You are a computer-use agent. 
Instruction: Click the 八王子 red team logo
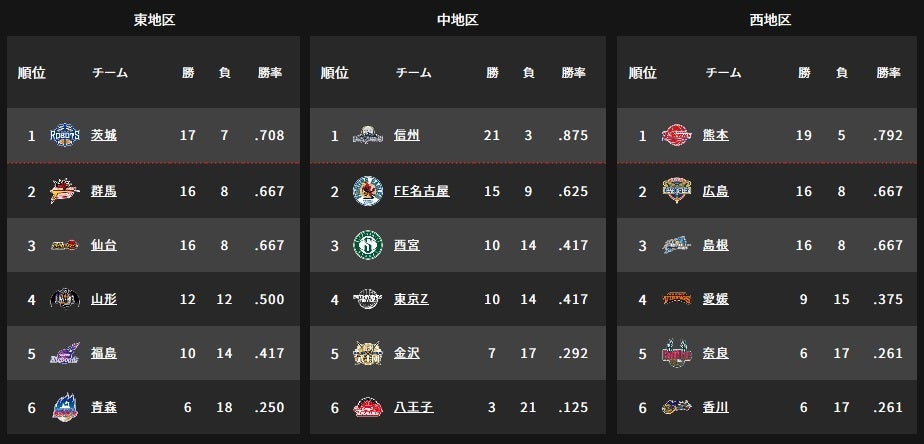pos(368,407)
